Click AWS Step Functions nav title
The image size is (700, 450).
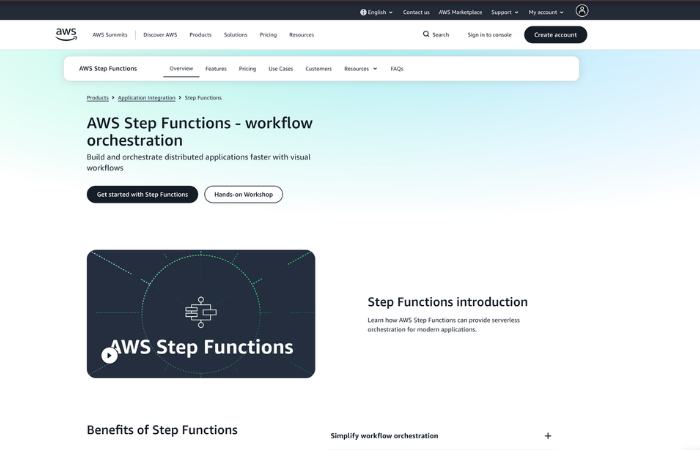point(108,69)
